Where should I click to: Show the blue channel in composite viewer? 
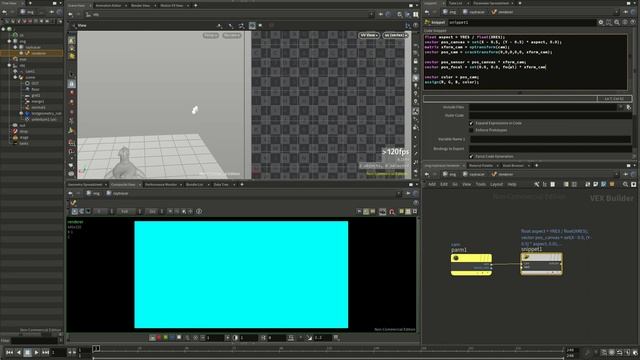click(x=172, y=338)
